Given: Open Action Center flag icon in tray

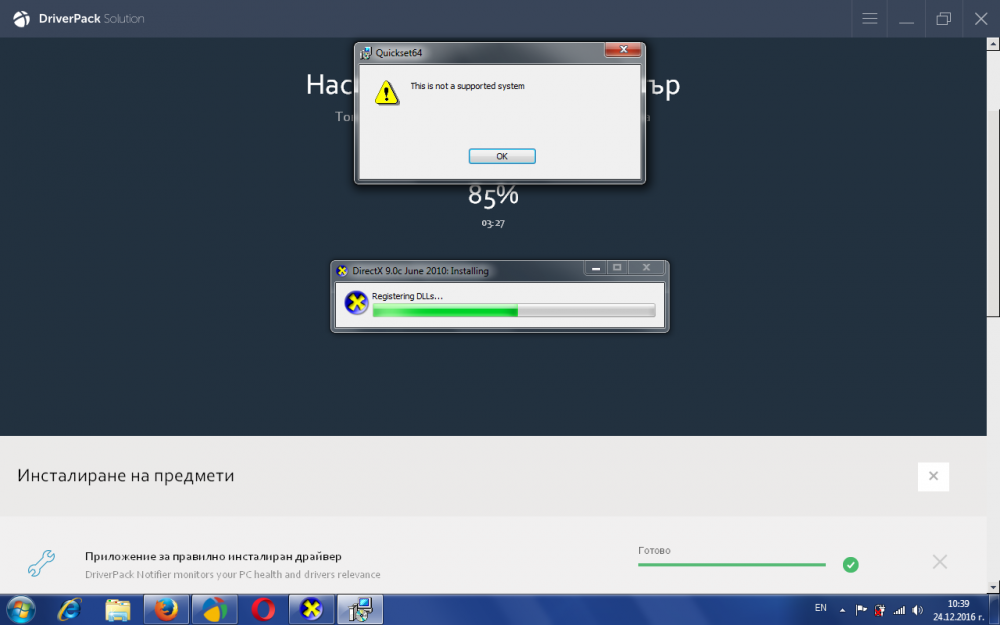Looking at the screenshot, I should click(860, 610).
